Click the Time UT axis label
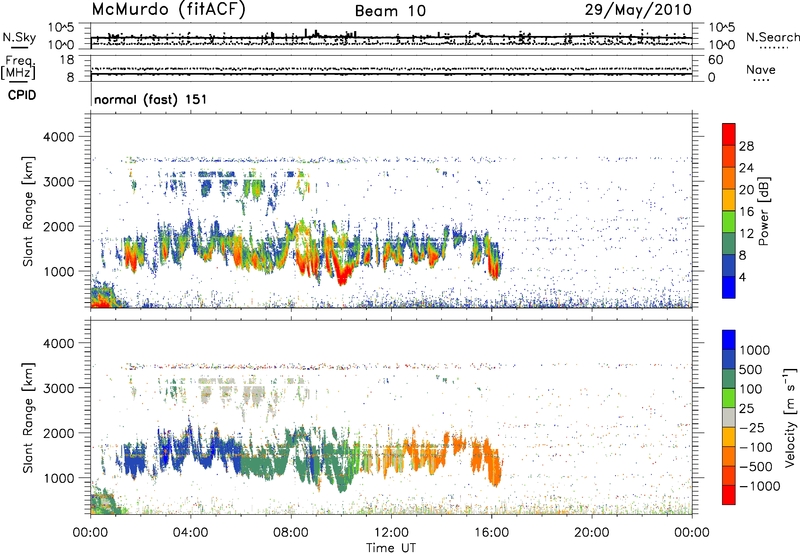The height and width of the screenshot is (554, 800). [x=391, y=548]
